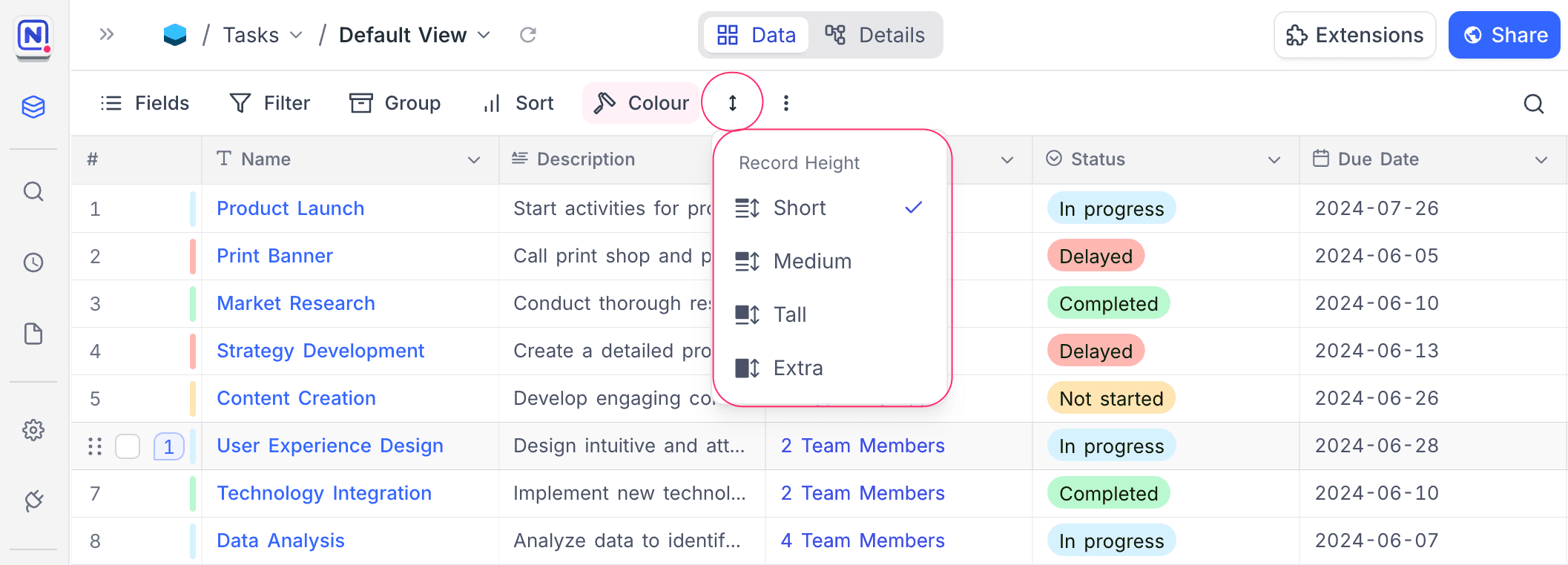This screenshot has width=1568, height=565.
Task: Open the Product Launch record link
Action: point(290,208)
